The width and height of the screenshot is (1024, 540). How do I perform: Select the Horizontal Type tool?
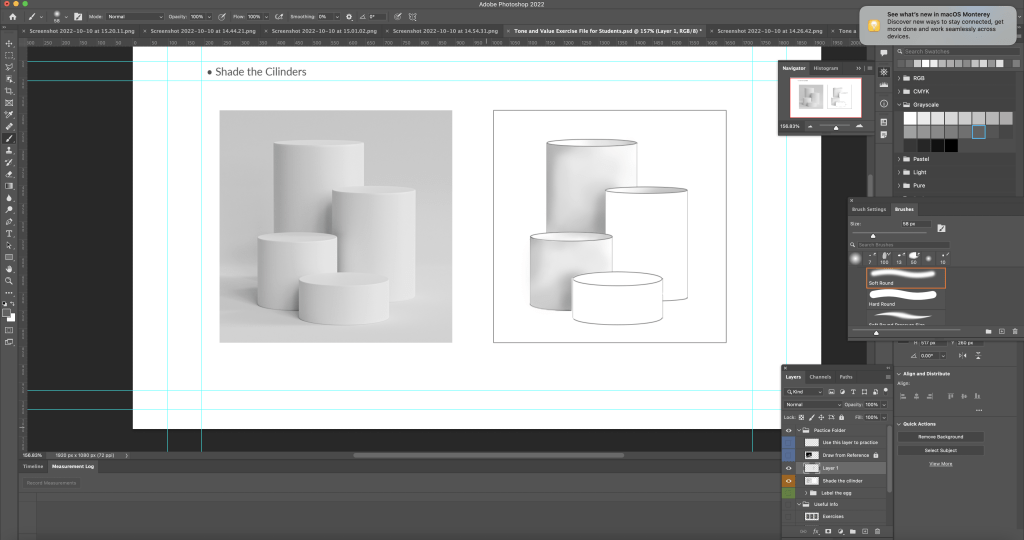(x=9, y=233)
